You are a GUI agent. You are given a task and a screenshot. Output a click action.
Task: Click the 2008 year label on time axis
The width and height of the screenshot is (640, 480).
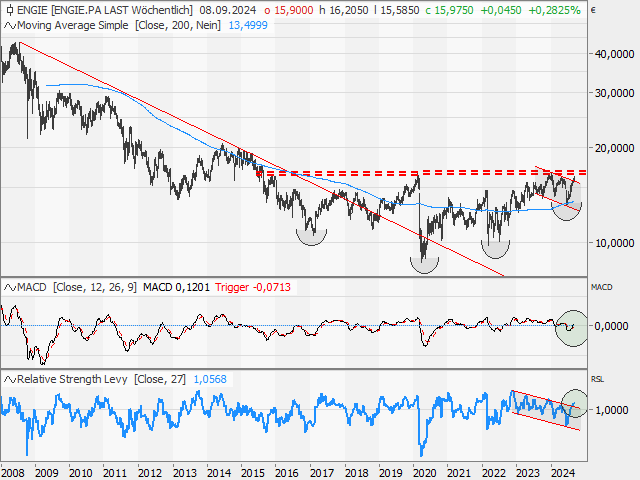pos(12,473)
